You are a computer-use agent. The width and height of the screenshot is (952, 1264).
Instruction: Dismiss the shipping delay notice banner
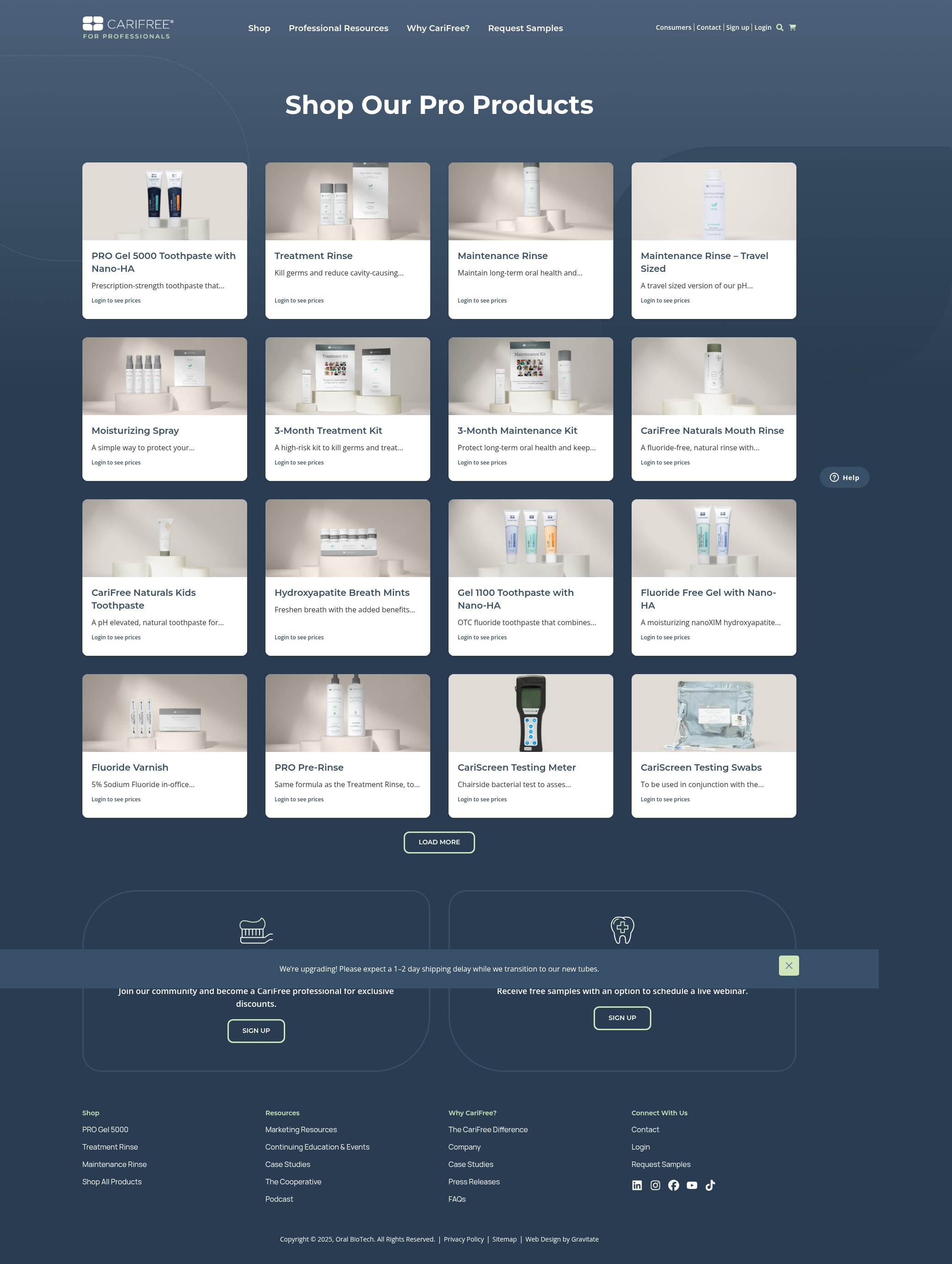pyautogui.click(x=789, y=966)
